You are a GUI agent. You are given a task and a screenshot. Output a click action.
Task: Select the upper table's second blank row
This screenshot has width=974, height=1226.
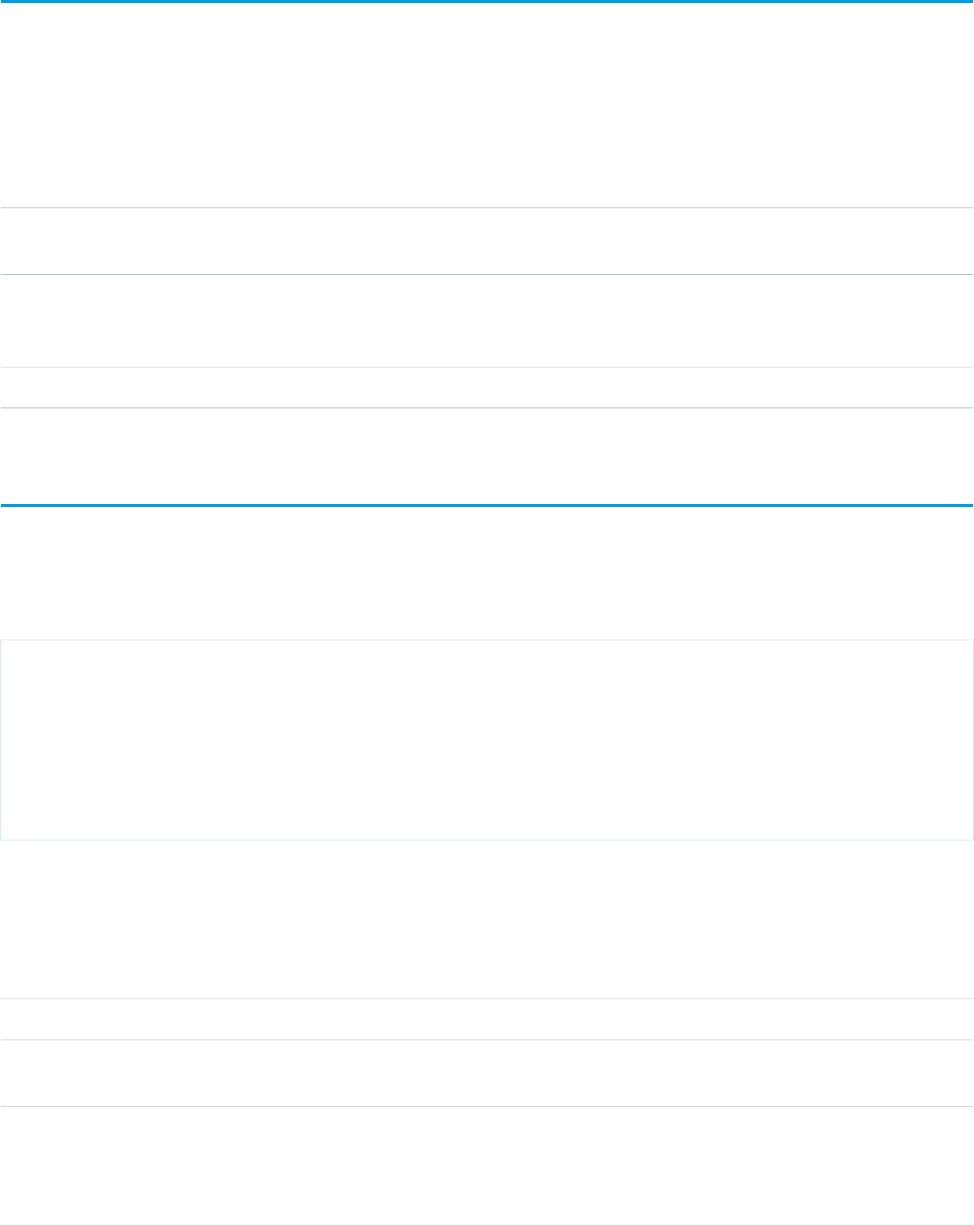click(x=487, y=241)
